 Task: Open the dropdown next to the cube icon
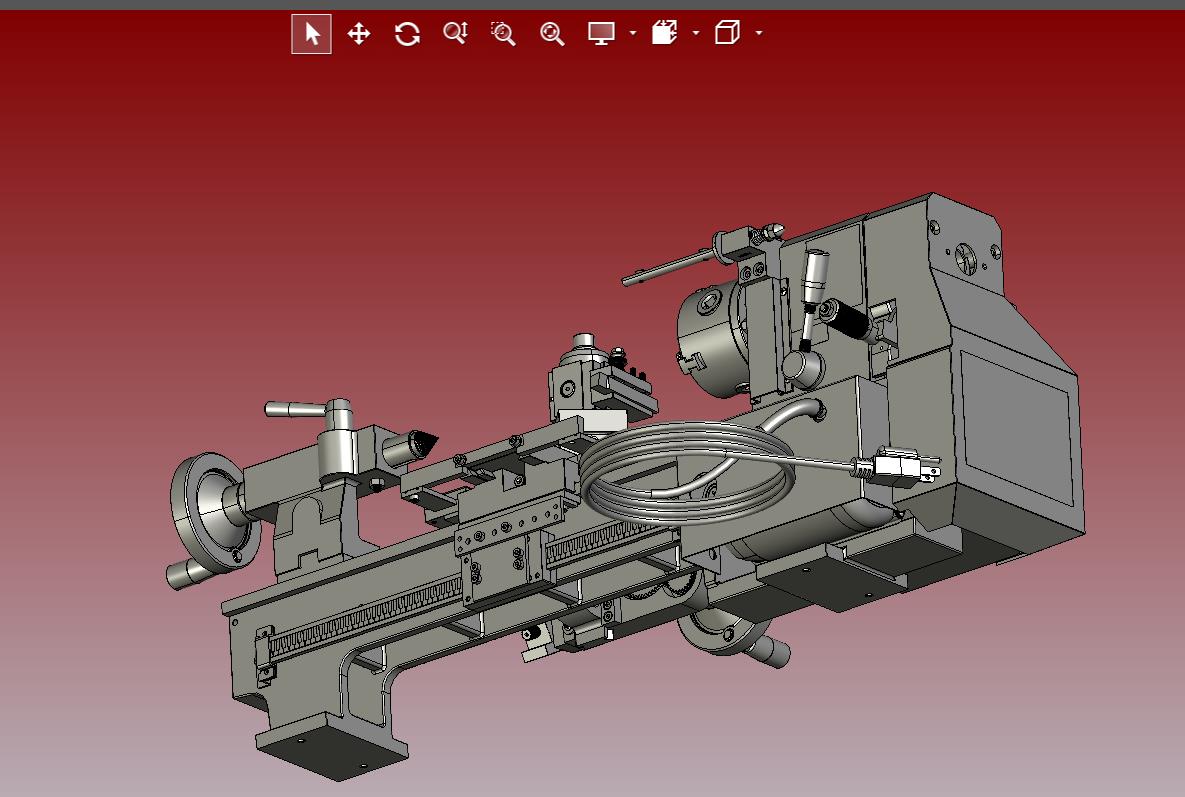(759, 33)
